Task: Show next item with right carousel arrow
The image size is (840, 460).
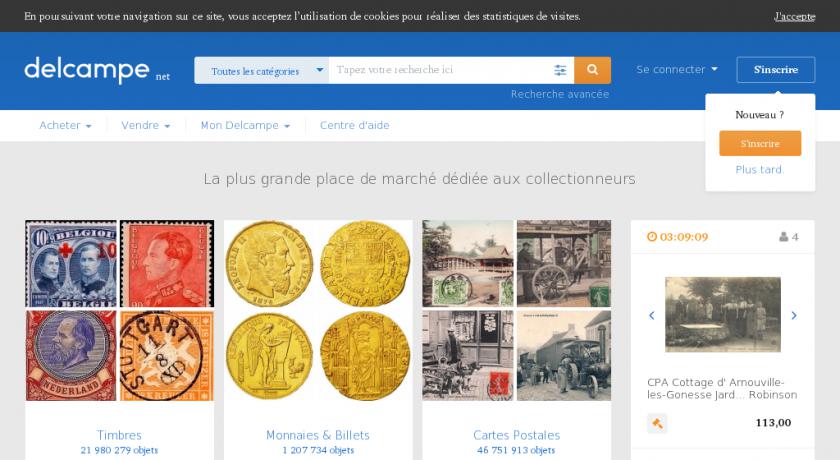Action: click(x=794, y=315)
